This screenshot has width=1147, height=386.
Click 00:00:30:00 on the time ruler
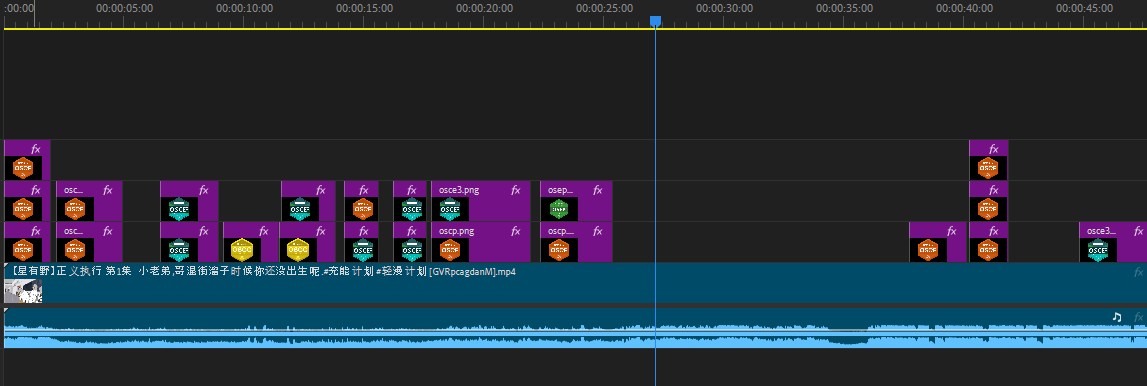click(x=724, y=8)
